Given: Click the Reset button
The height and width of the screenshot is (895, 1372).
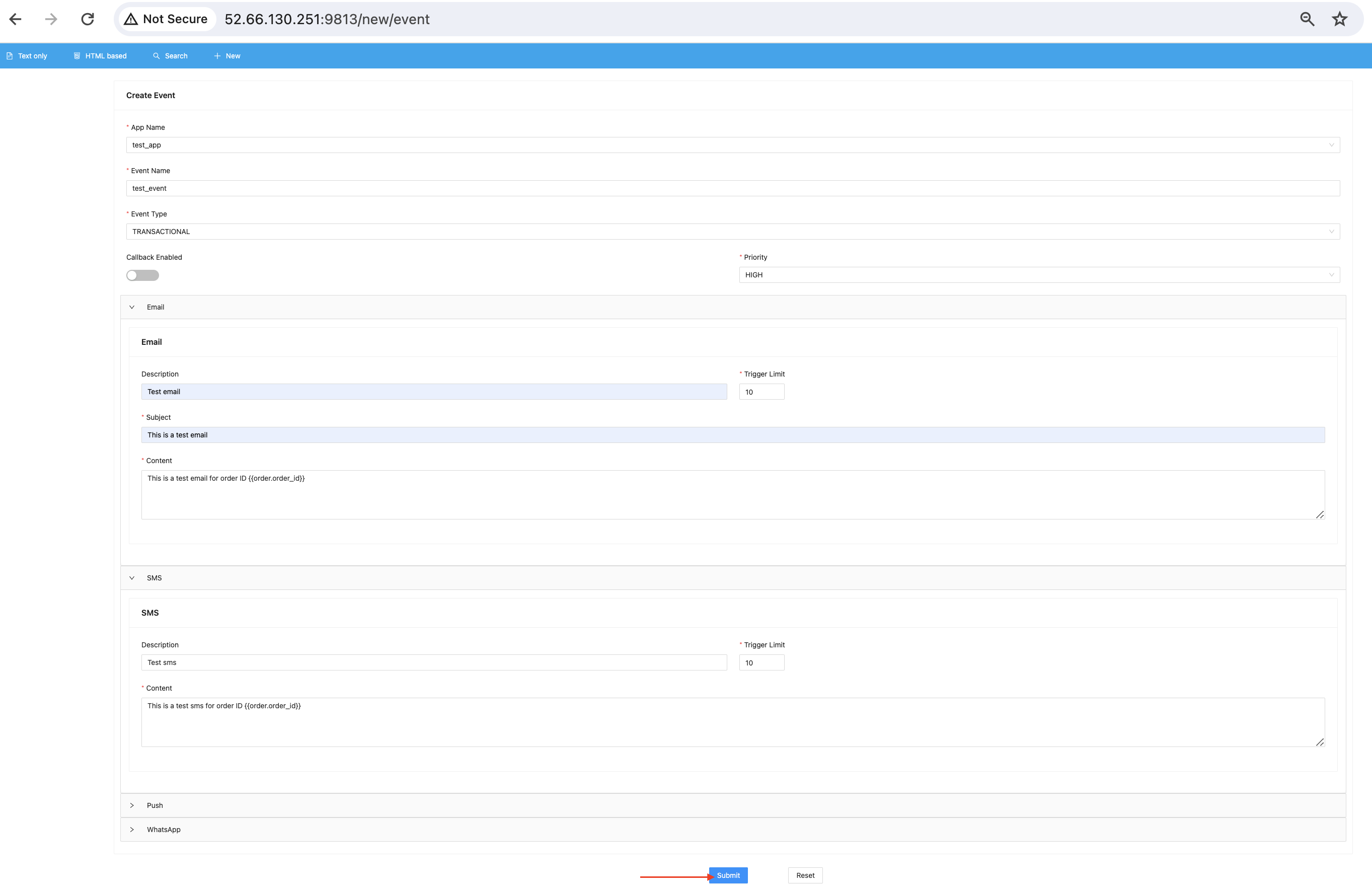Looking at the screenshot, I should 805,875.
